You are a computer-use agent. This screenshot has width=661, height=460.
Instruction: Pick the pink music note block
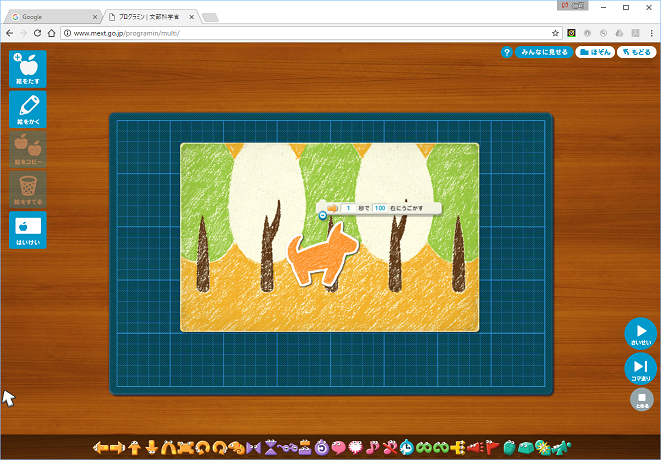pos(373,447)
